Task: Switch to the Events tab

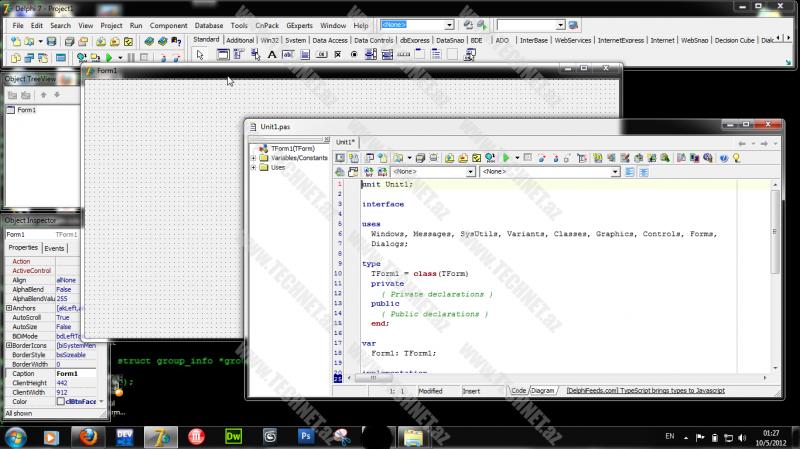Action: 54,248
